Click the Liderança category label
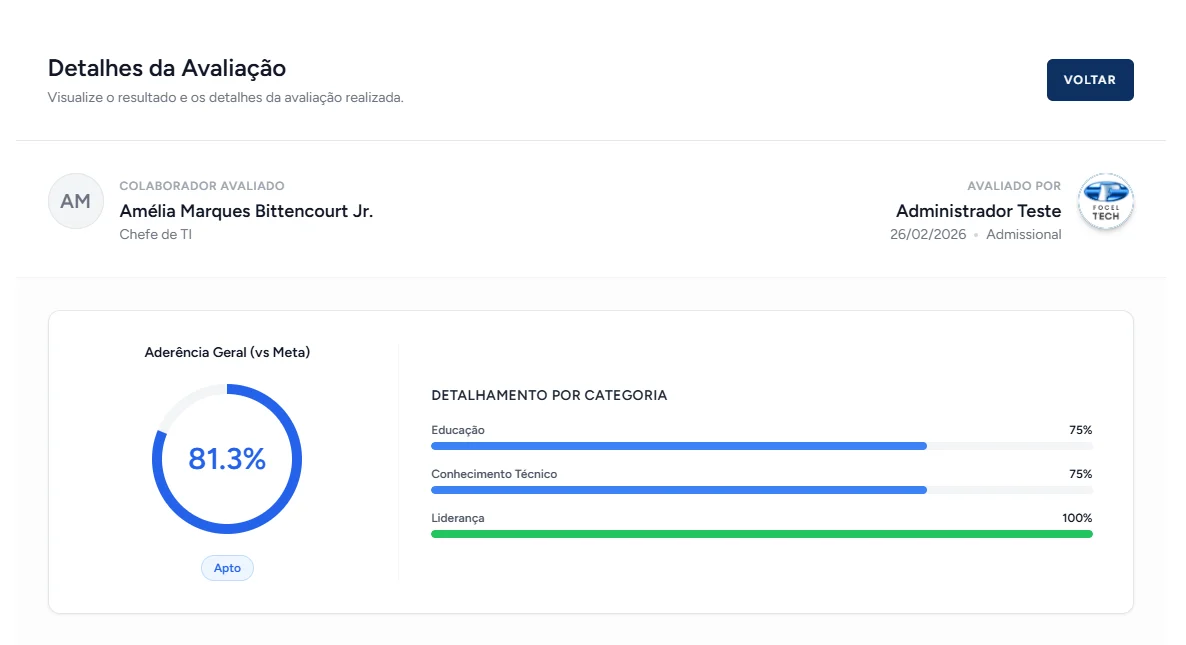Image resolution: width=1186 pixels, height=645 pixels. click(458, 518)
